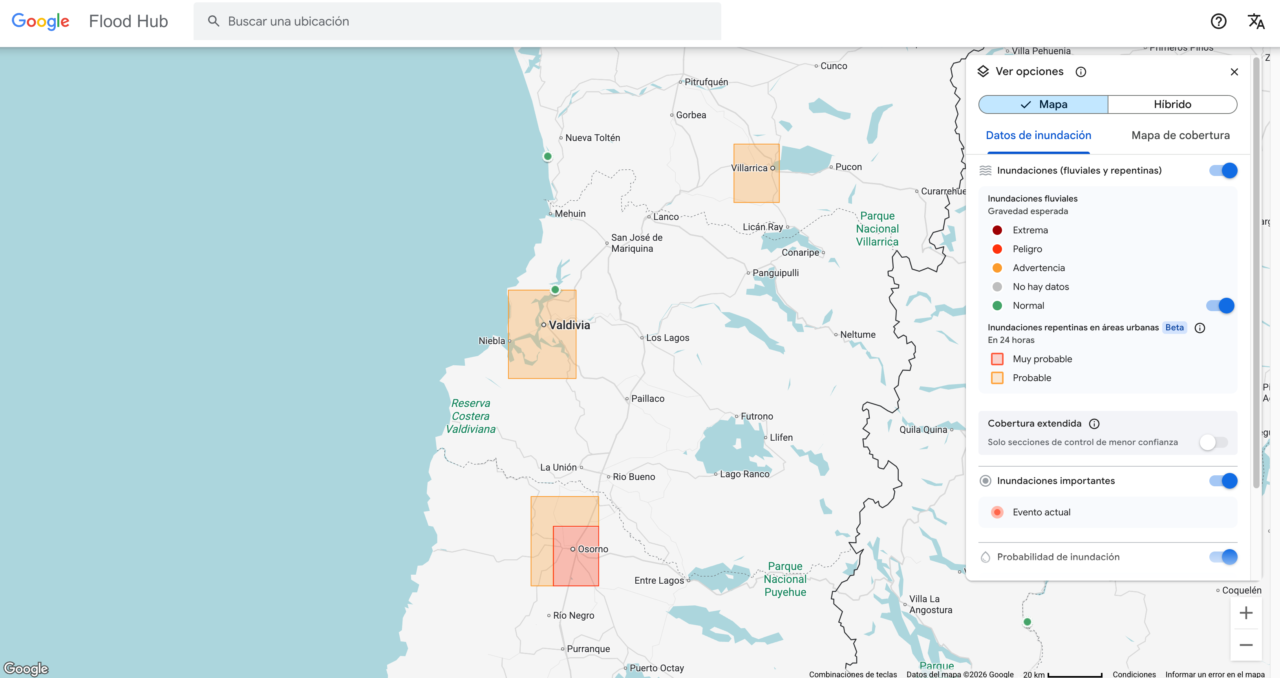The height and width of the screenshot is (678, 1280).
Task: Click green gauge marker near Nueva Toltén
Action: (x=547, y=156)
